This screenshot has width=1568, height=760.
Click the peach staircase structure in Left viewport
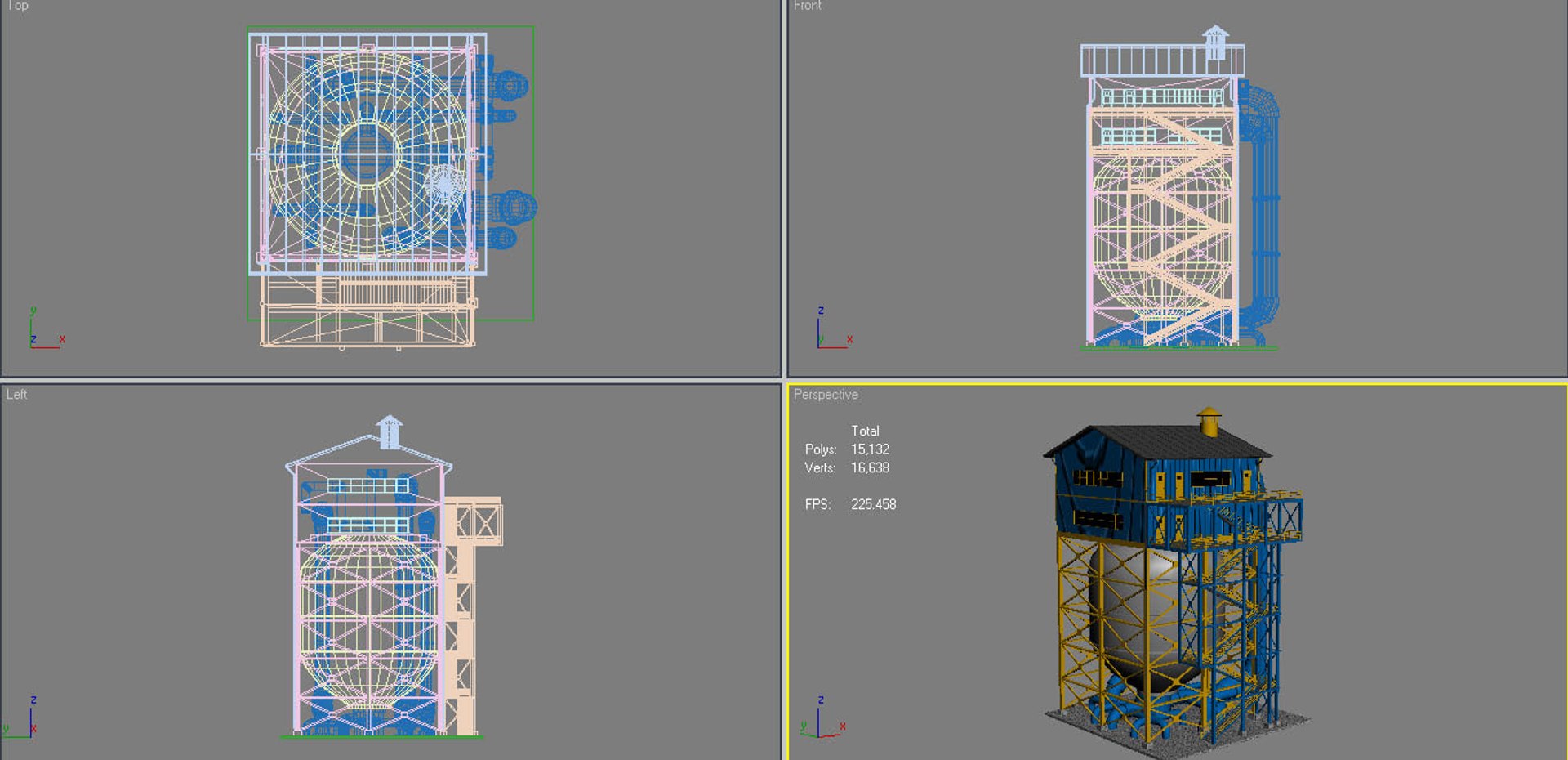tap(472, 615)
